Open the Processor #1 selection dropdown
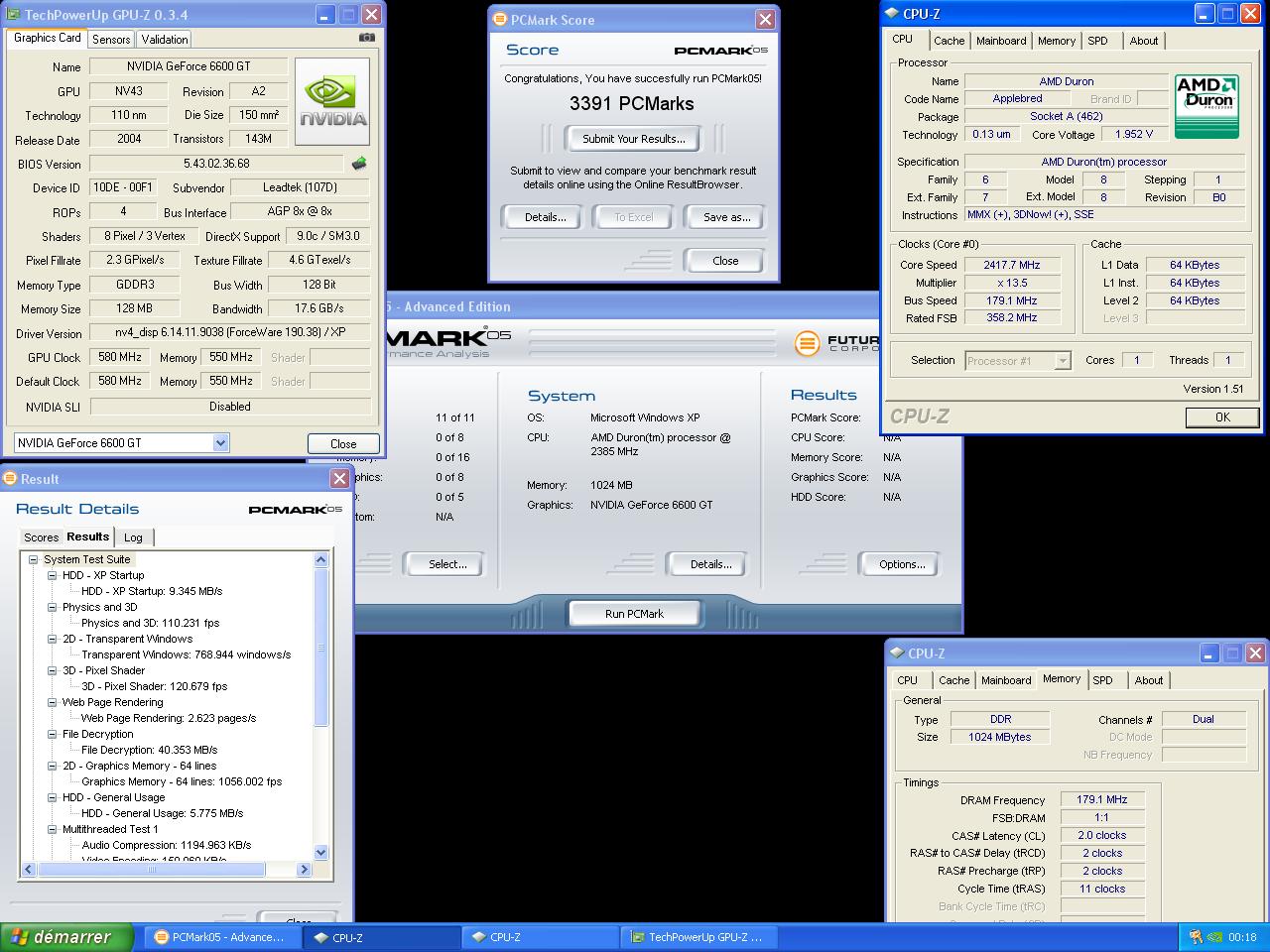Image resolution: width=1270 pixels, height=952 pixels. [1062, 361]
